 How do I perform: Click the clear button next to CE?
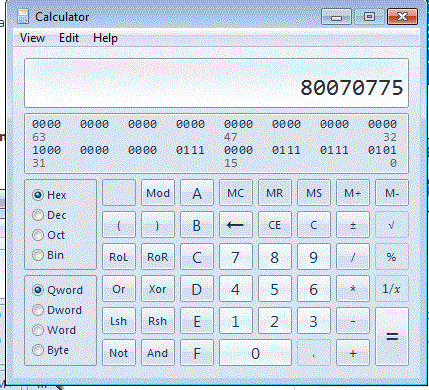[x=314, y=225]
